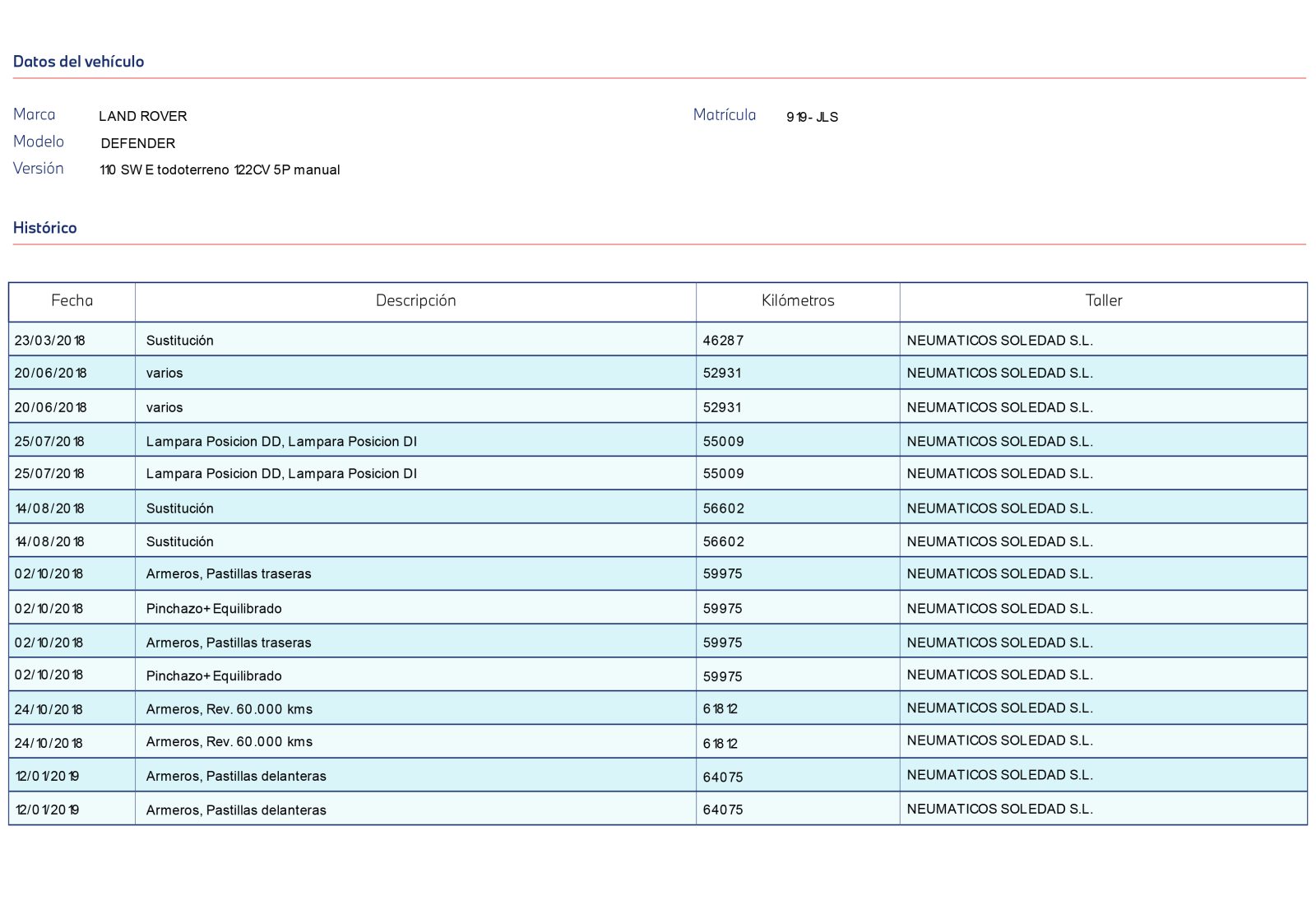Click the date in the table's last row
Viewport: 1316px width, 919px height.
[x=47, y=810]
